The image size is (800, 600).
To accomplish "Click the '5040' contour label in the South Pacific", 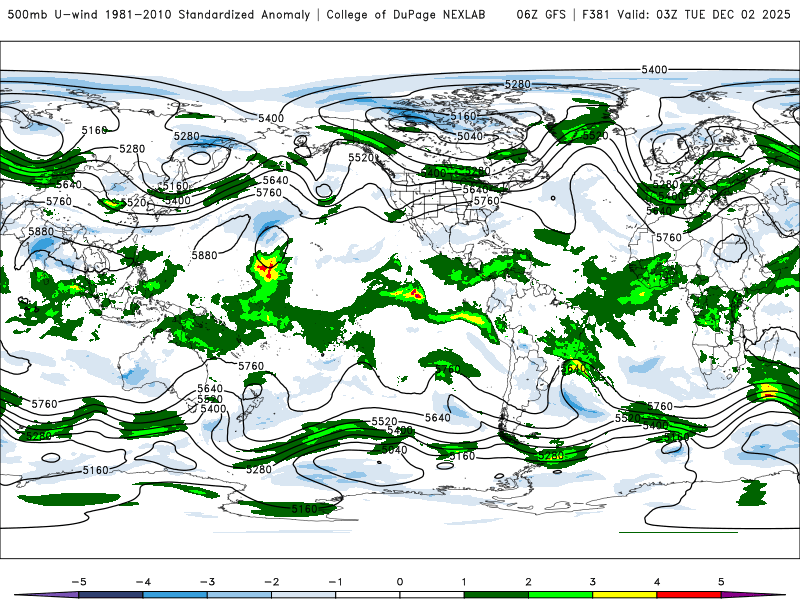I will pos(394,449).
